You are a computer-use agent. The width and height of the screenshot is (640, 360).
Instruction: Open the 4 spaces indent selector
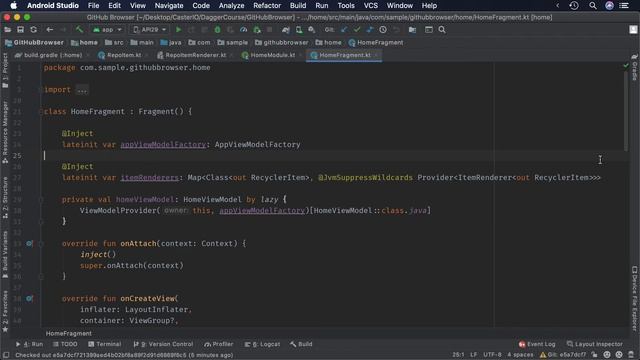pos(520,355)
